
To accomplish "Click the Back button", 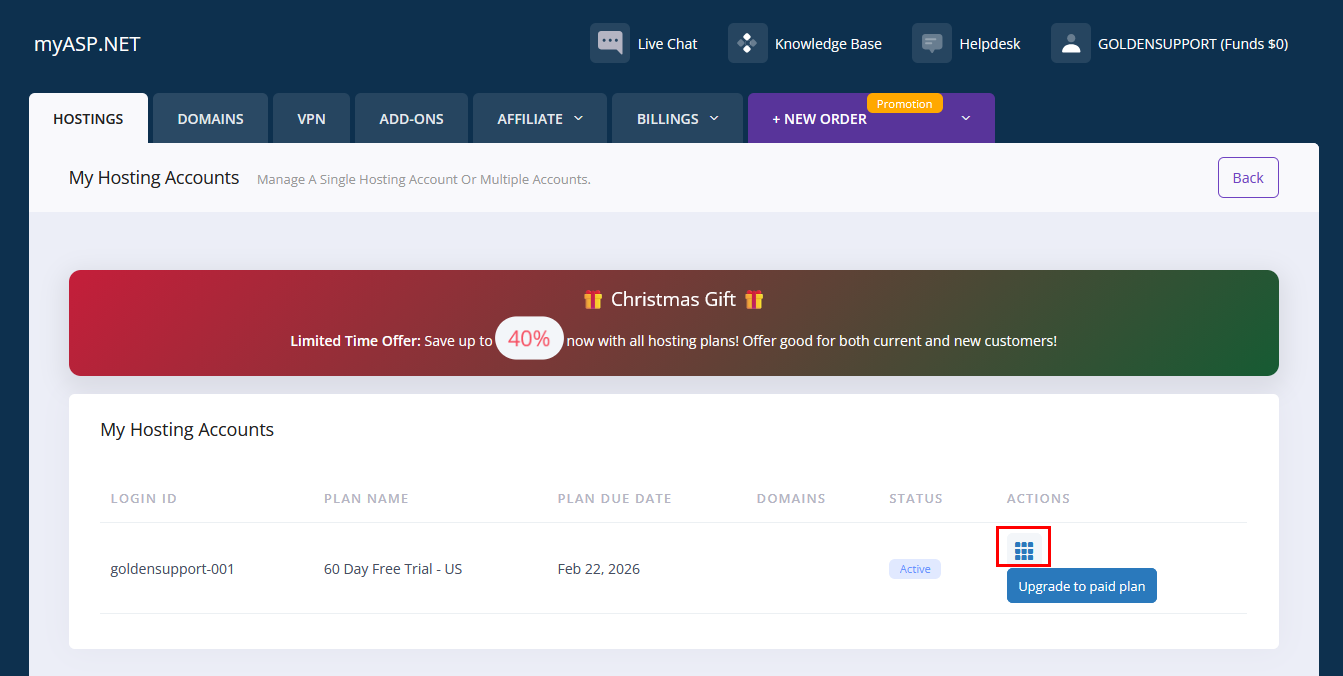I will click(x=1247, y=178).
